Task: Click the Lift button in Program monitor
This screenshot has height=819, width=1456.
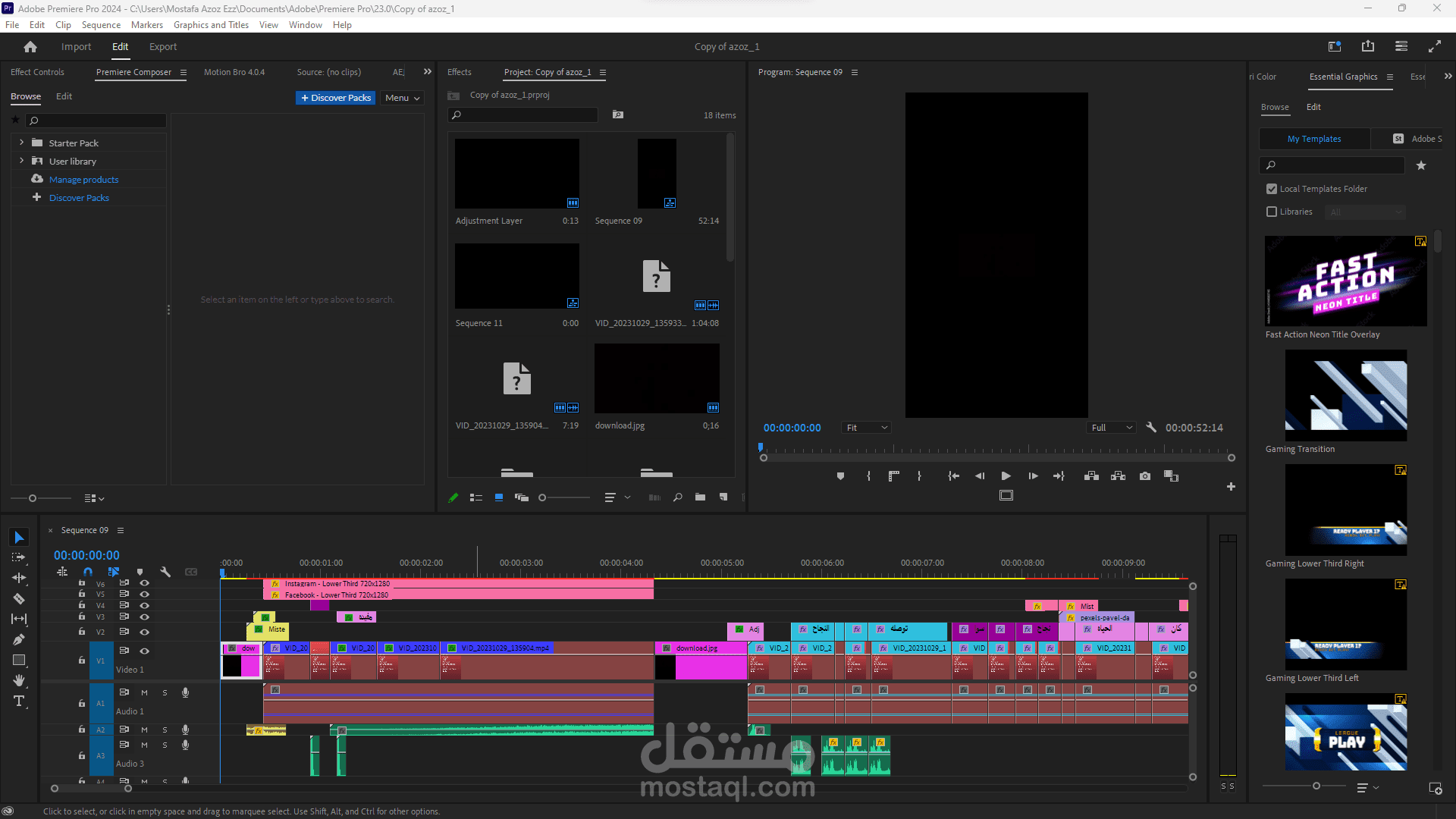Action: pos(1091,476)
